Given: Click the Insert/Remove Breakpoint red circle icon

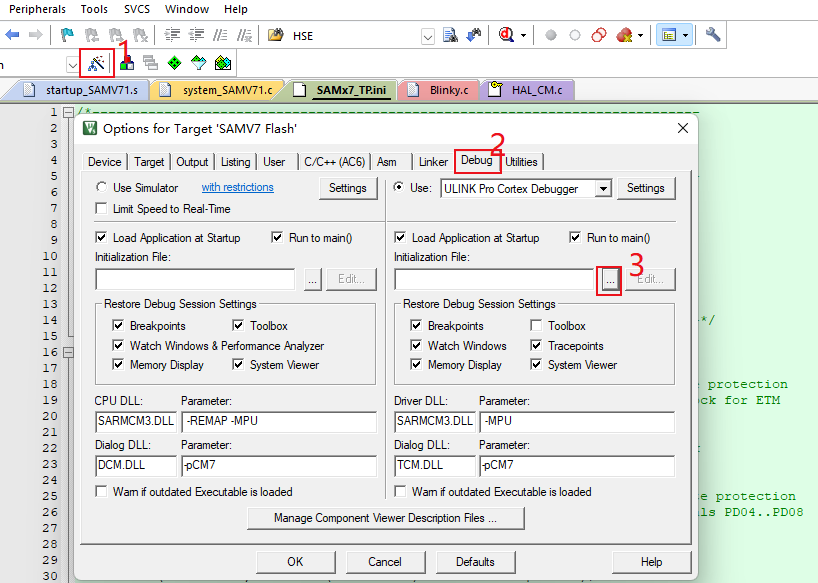Looking at the screenshot, I should [551, 35].
